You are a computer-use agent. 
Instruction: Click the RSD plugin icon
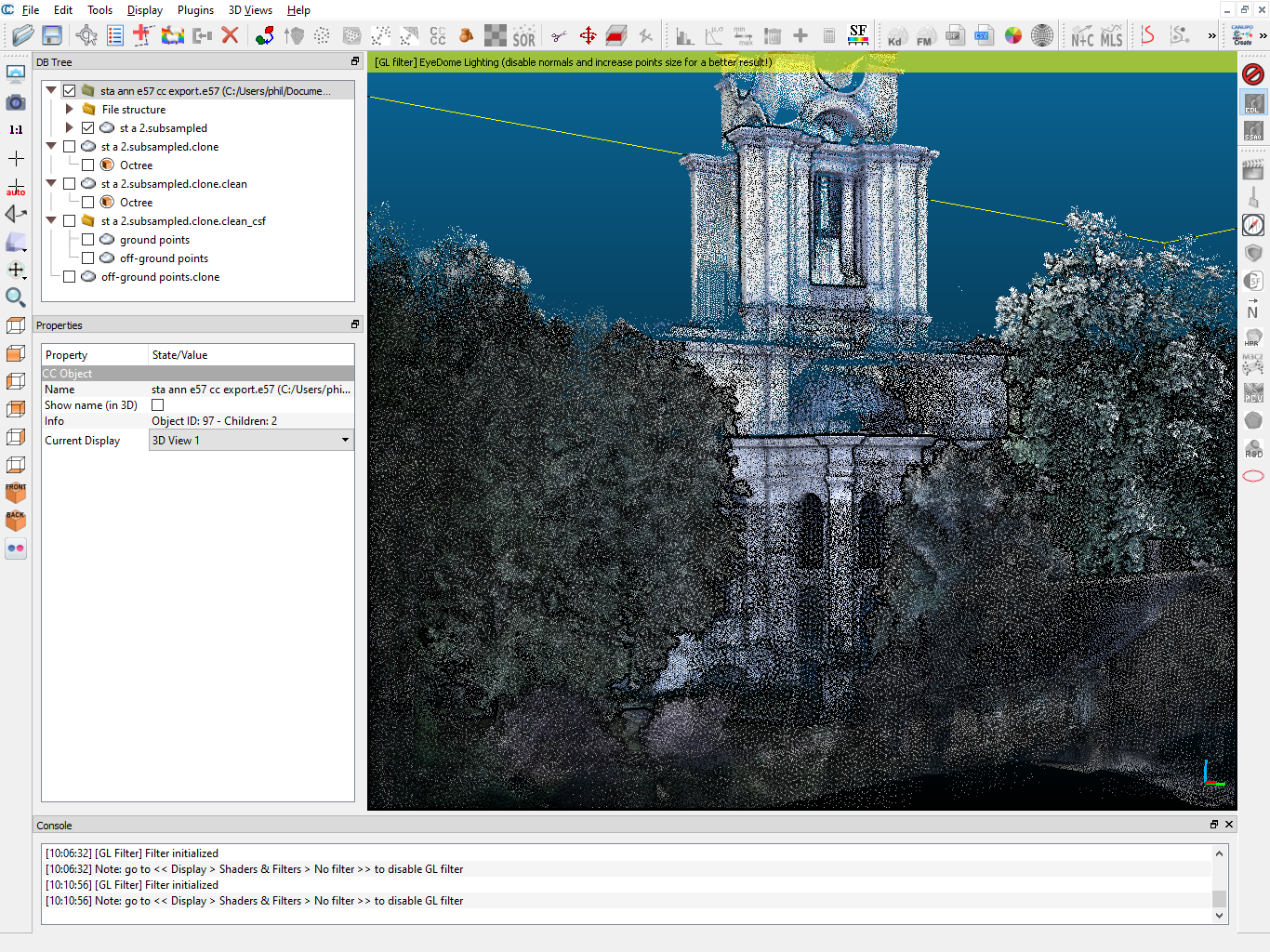pos(1253,448)
